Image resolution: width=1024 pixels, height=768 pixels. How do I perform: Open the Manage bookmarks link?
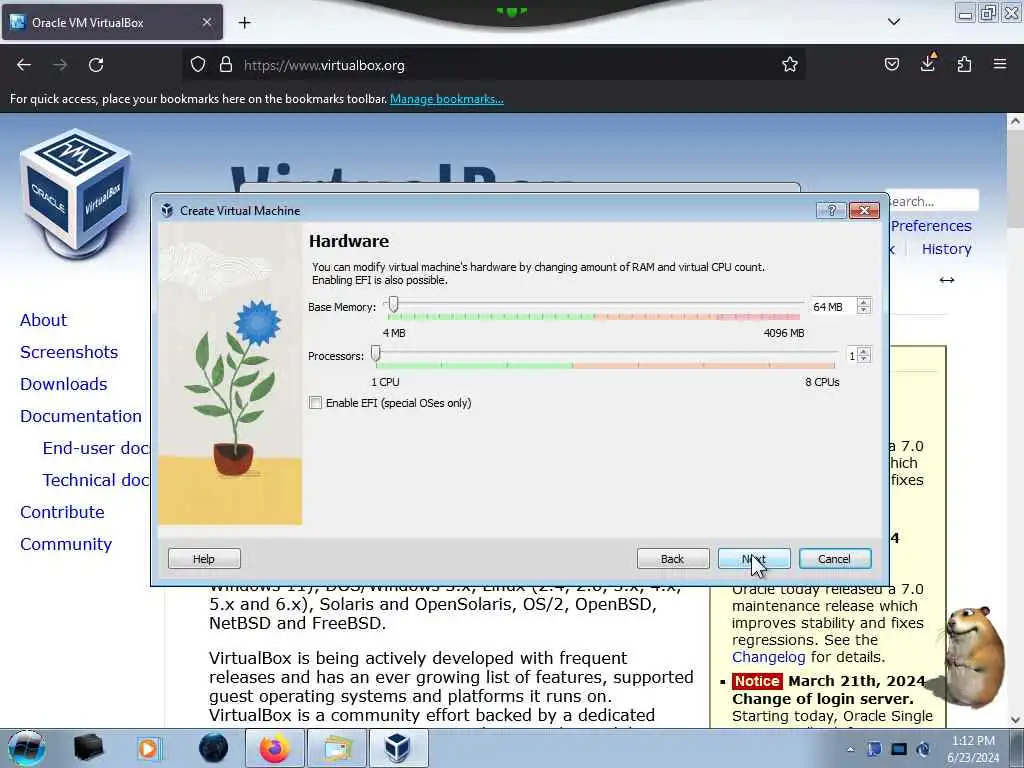click(x=447, y=99)
